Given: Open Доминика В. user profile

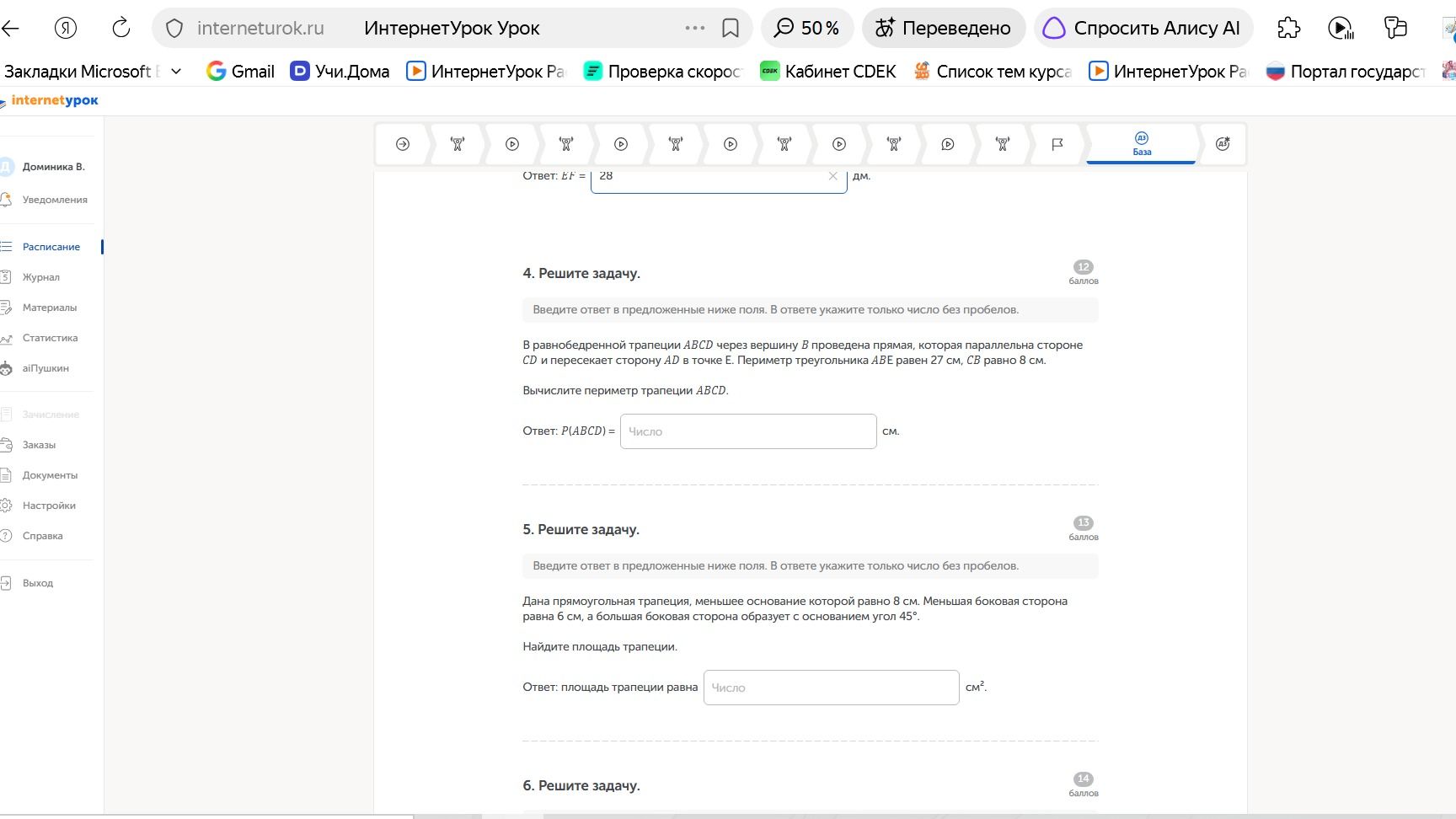Looking at the screenshot, I should tap(45, 167).
